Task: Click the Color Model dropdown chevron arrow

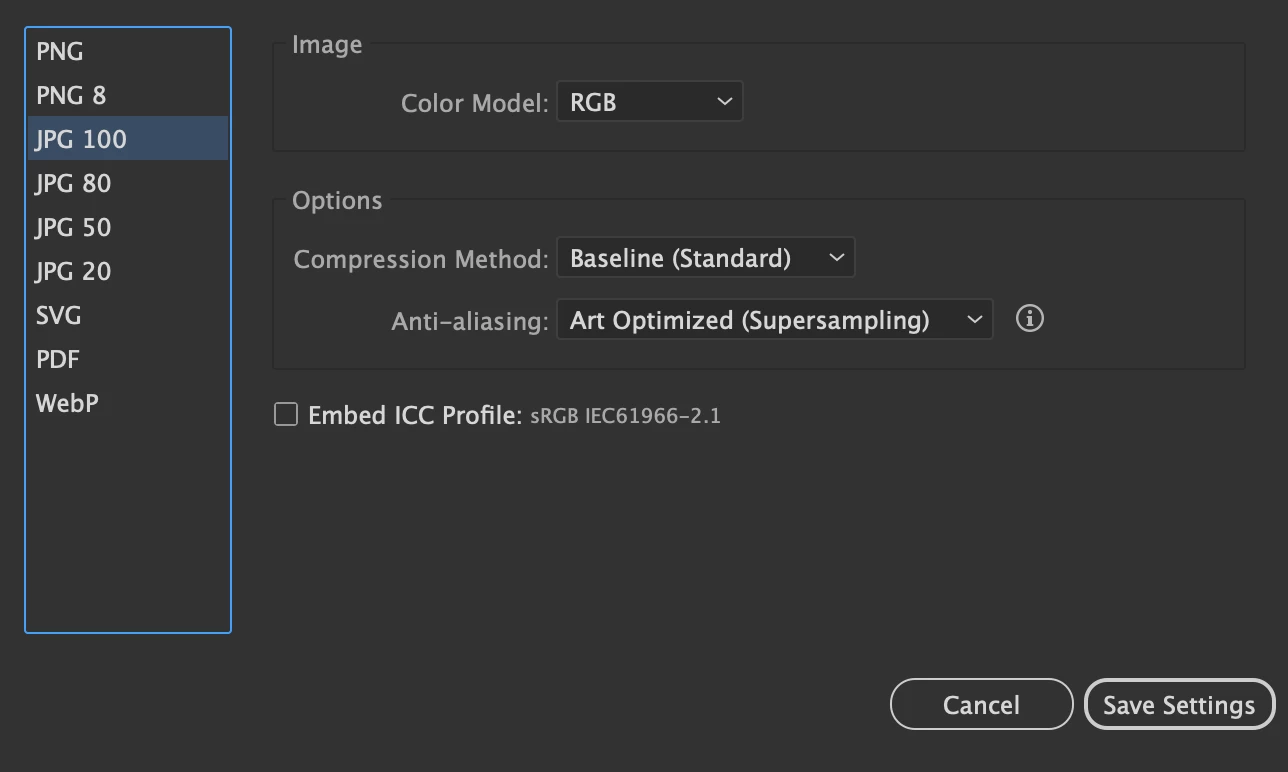Action: [x=725, y=102]
